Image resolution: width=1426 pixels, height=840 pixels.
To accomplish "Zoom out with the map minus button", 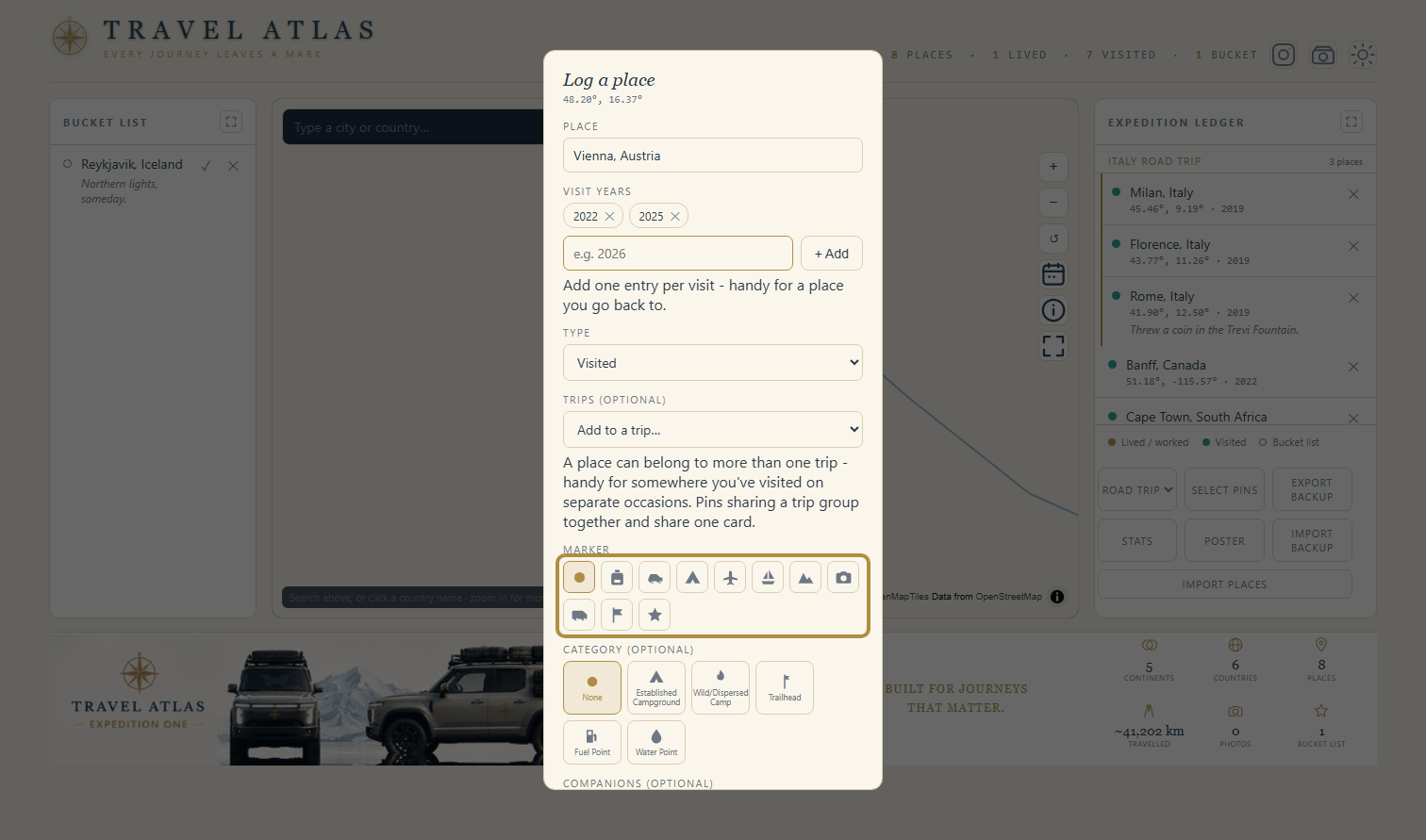I will (x=1053, y=203).
